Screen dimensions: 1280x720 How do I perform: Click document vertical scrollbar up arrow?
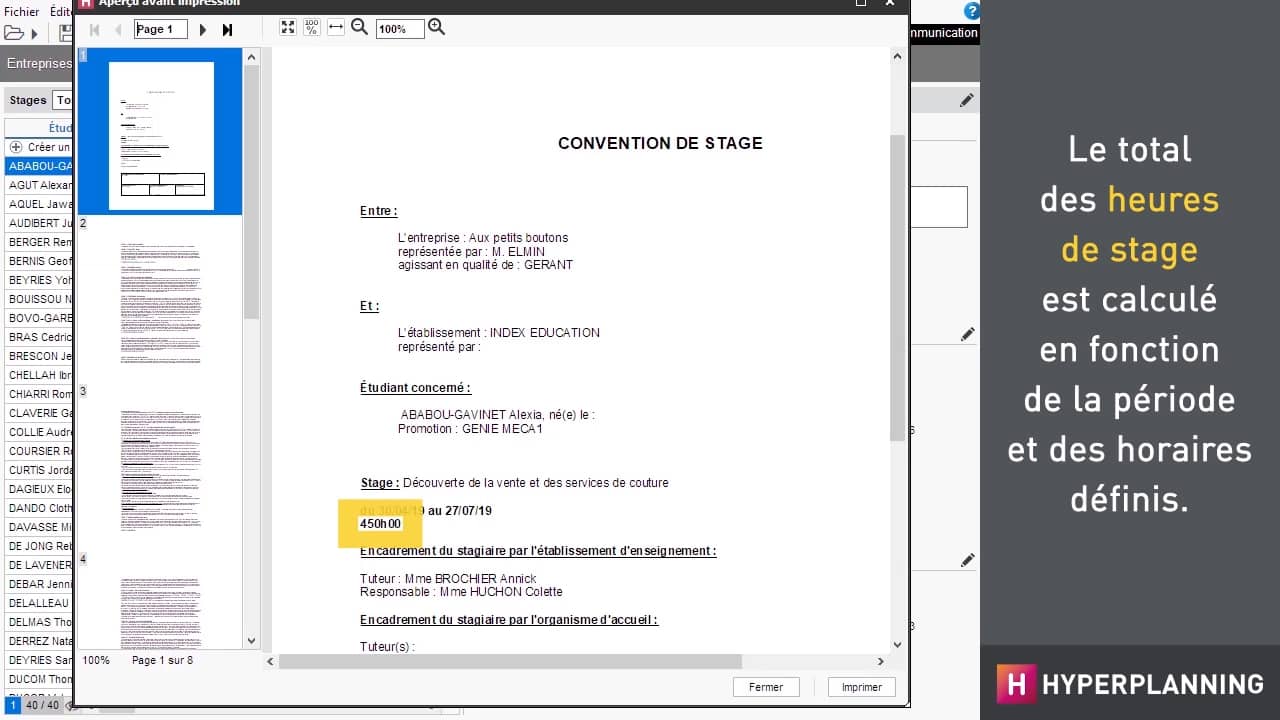[897, 57]
